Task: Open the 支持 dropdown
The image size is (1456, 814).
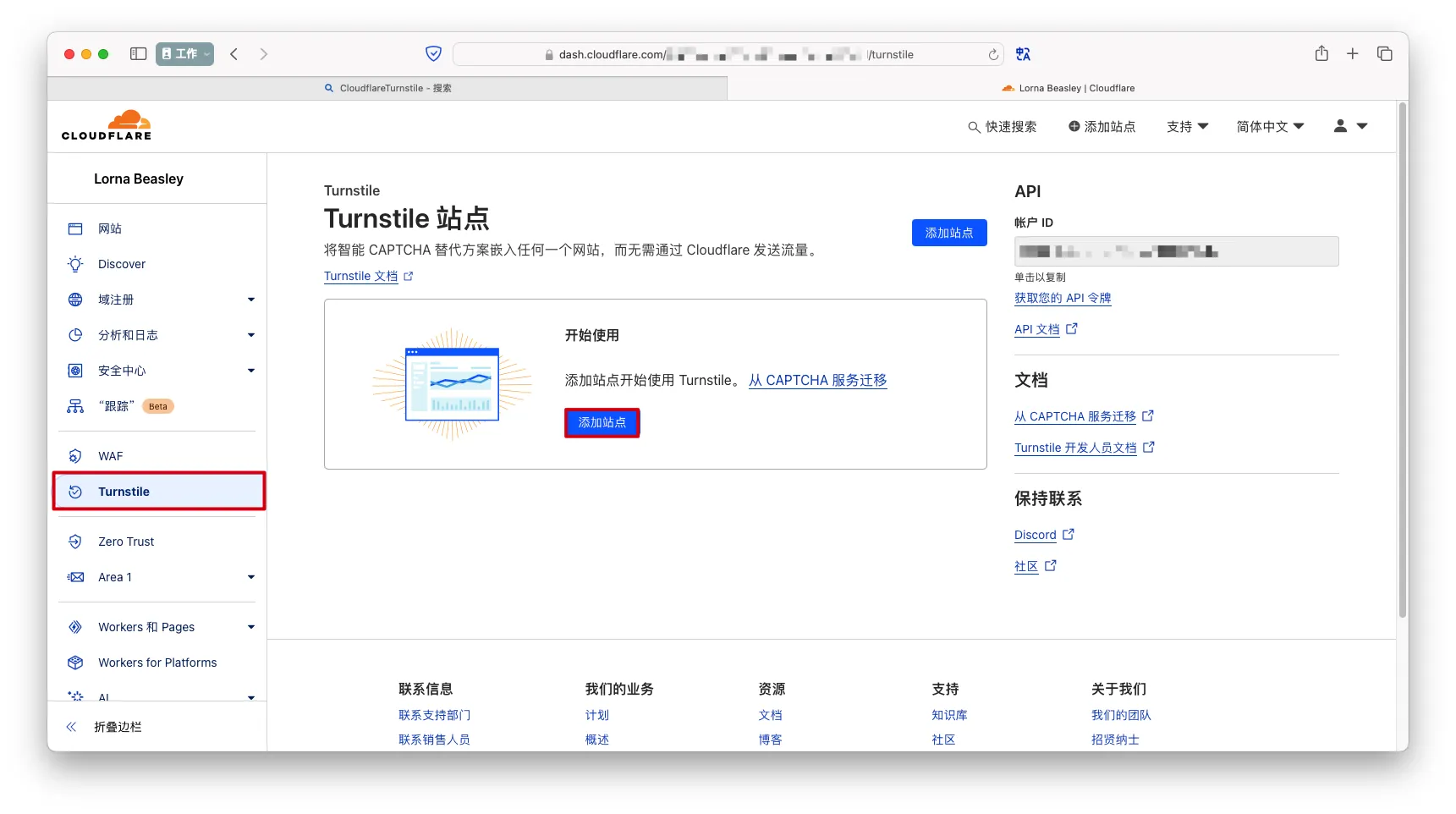Action: click(x=1187, y=126)
